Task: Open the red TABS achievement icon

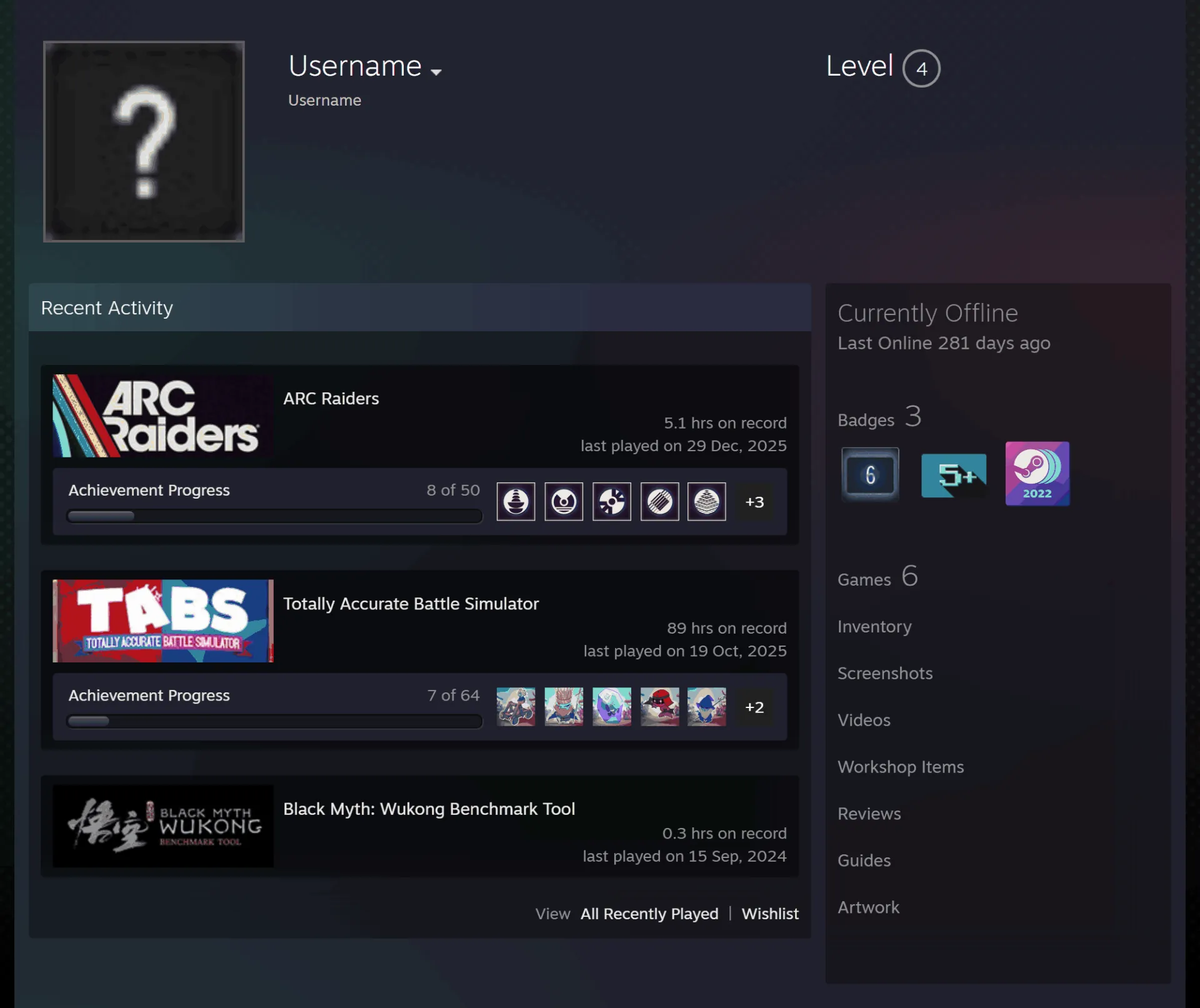Action: (x=659, y=707)
